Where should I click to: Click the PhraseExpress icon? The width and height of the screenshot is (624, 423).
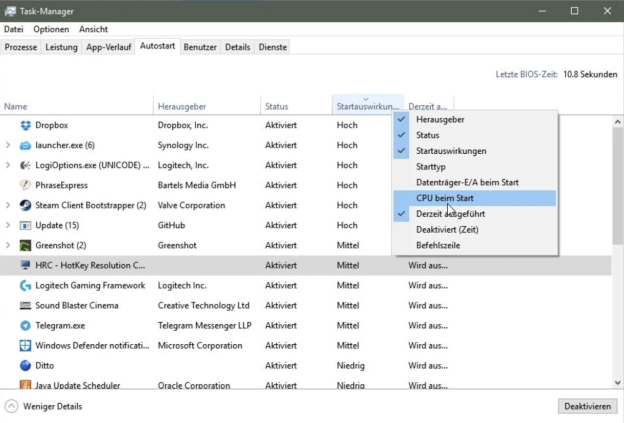[25, 185]
